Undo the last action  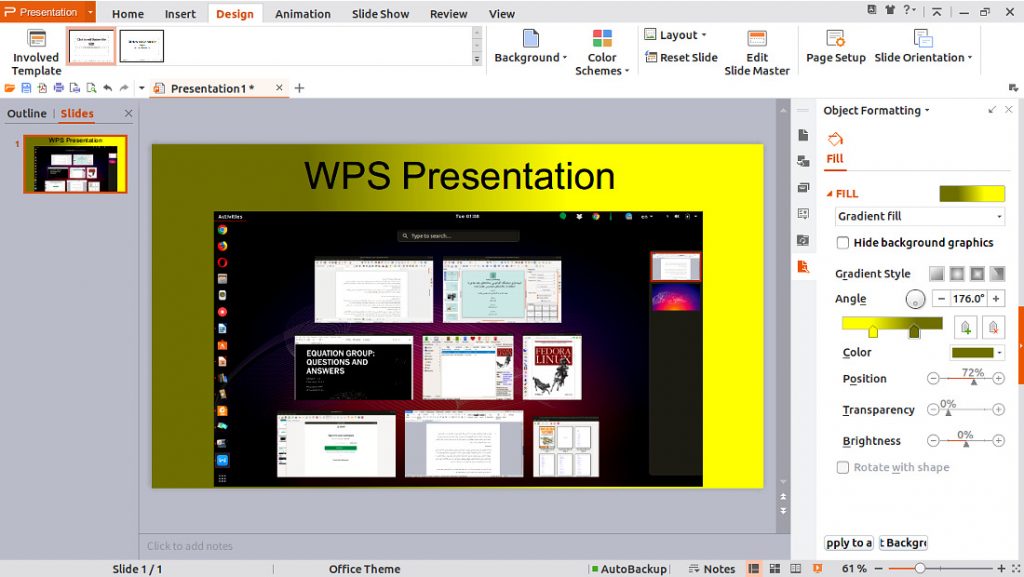108,88
